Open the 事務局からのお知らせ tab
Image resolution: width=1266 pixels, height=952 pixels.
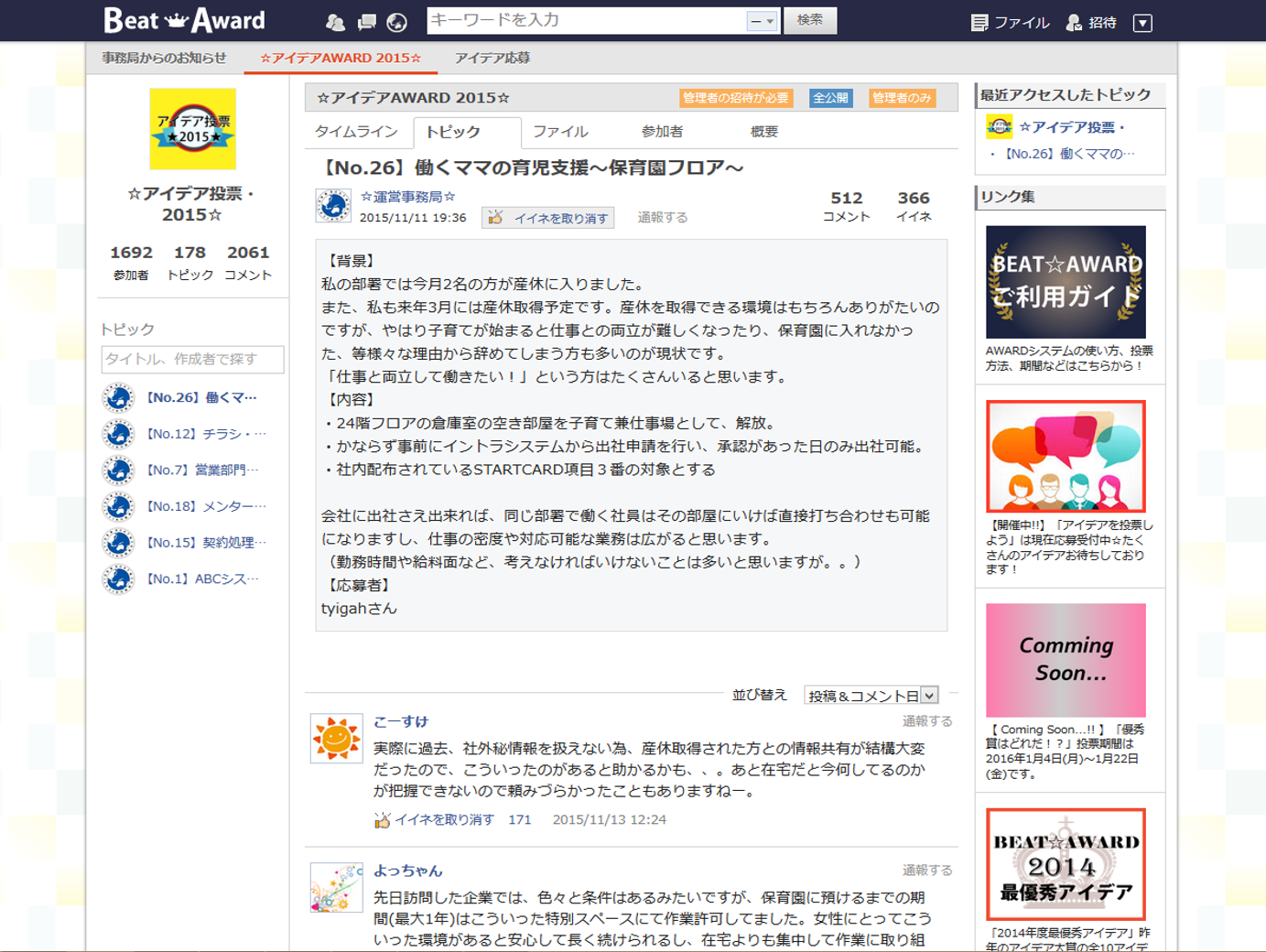tap(164, 58)
